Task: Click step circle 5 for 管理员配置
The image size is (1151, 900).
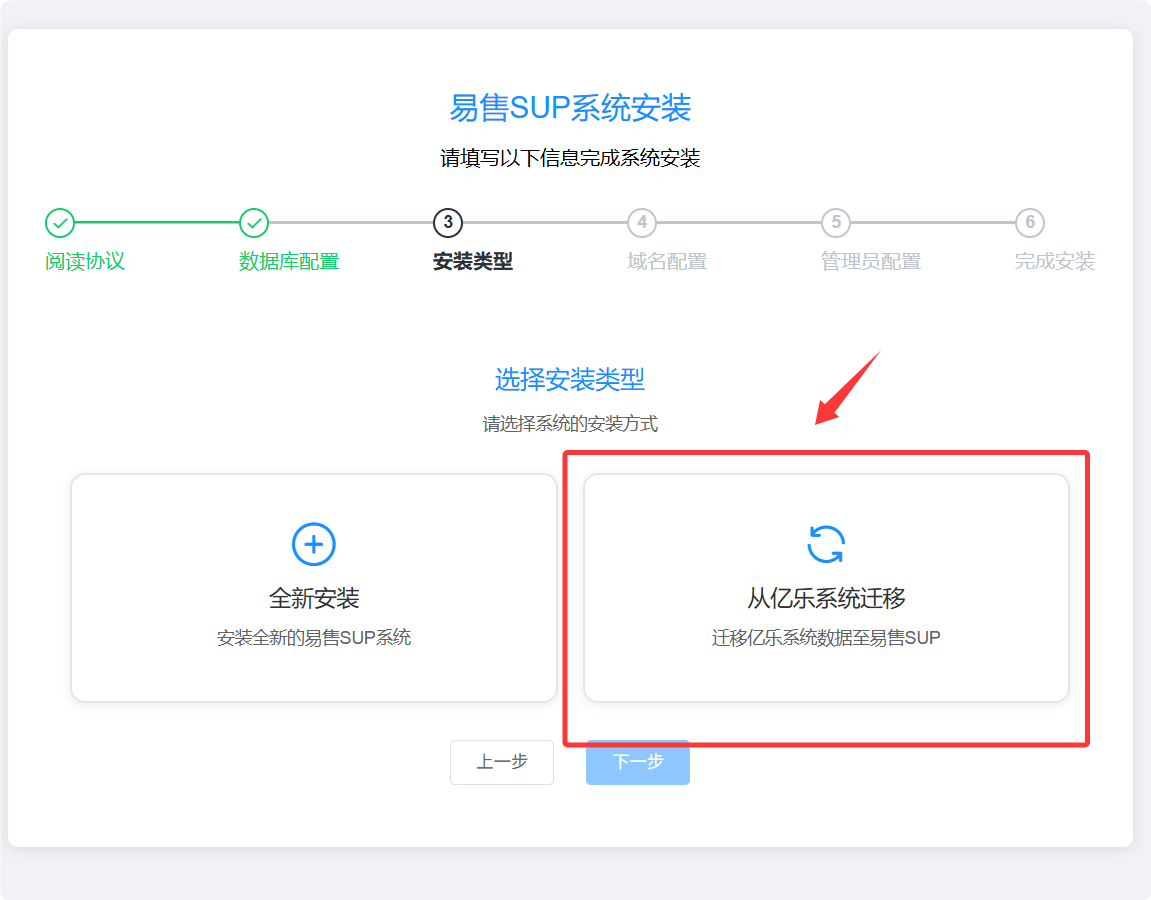Action: (835, 223)
